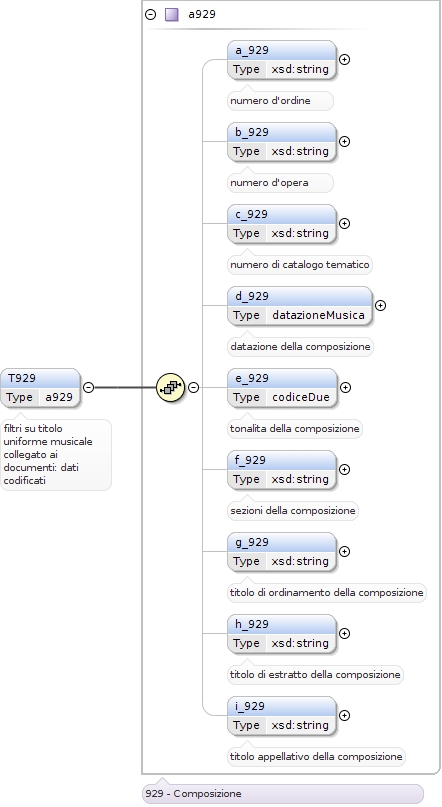Viewport: 442px width, 807px height.
Task: Expand the d_929 datazioneMusica element
Action: pos(380,305)
